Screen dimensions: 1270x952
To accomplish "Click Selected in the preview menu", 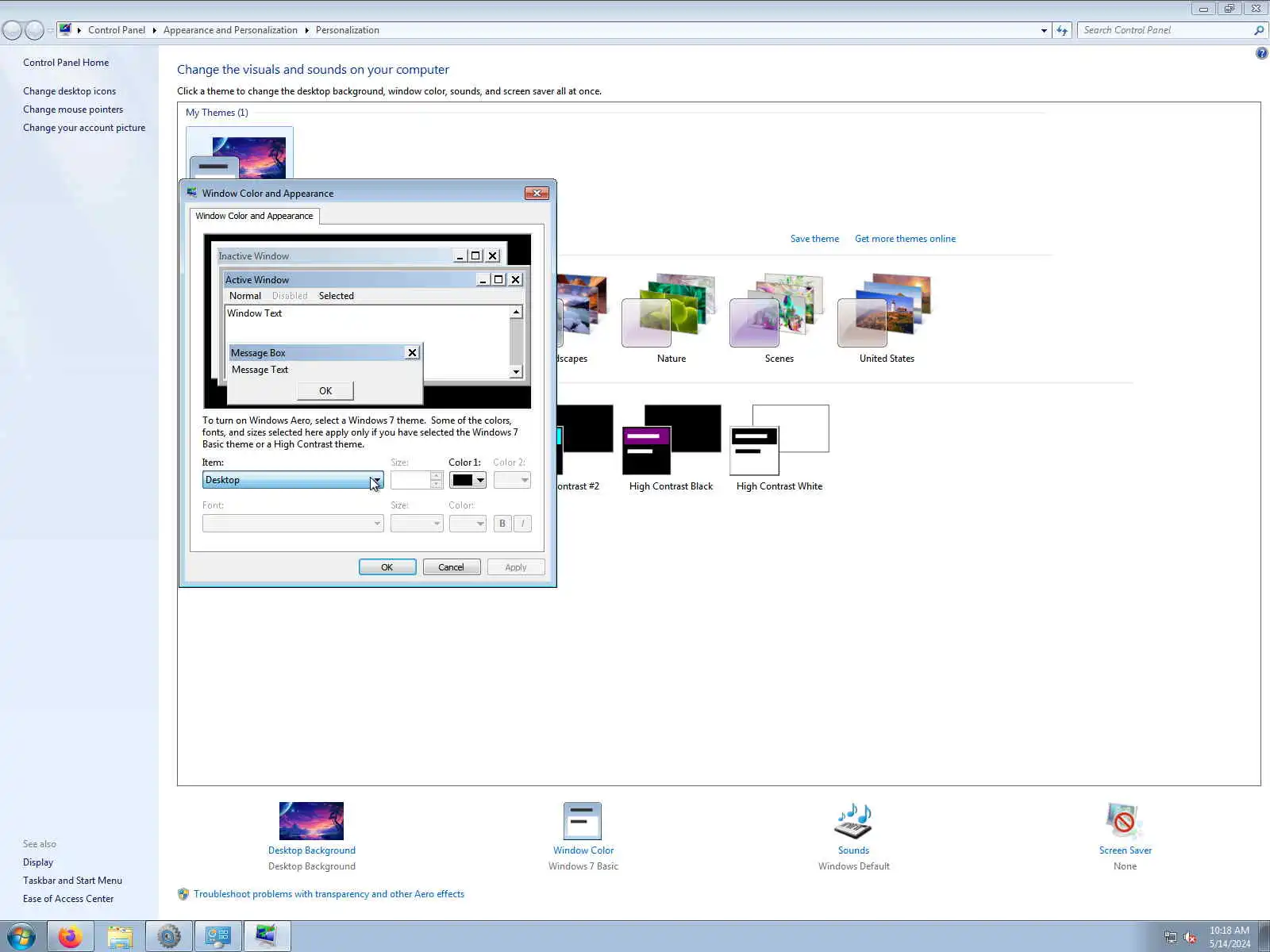I will pos(337,296).
